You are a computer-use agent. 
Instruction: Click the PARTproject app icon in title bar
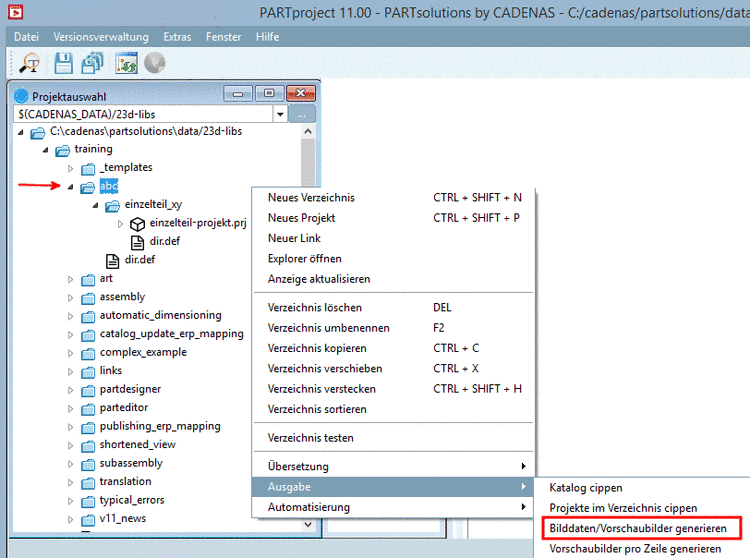(x=16, y=11)
